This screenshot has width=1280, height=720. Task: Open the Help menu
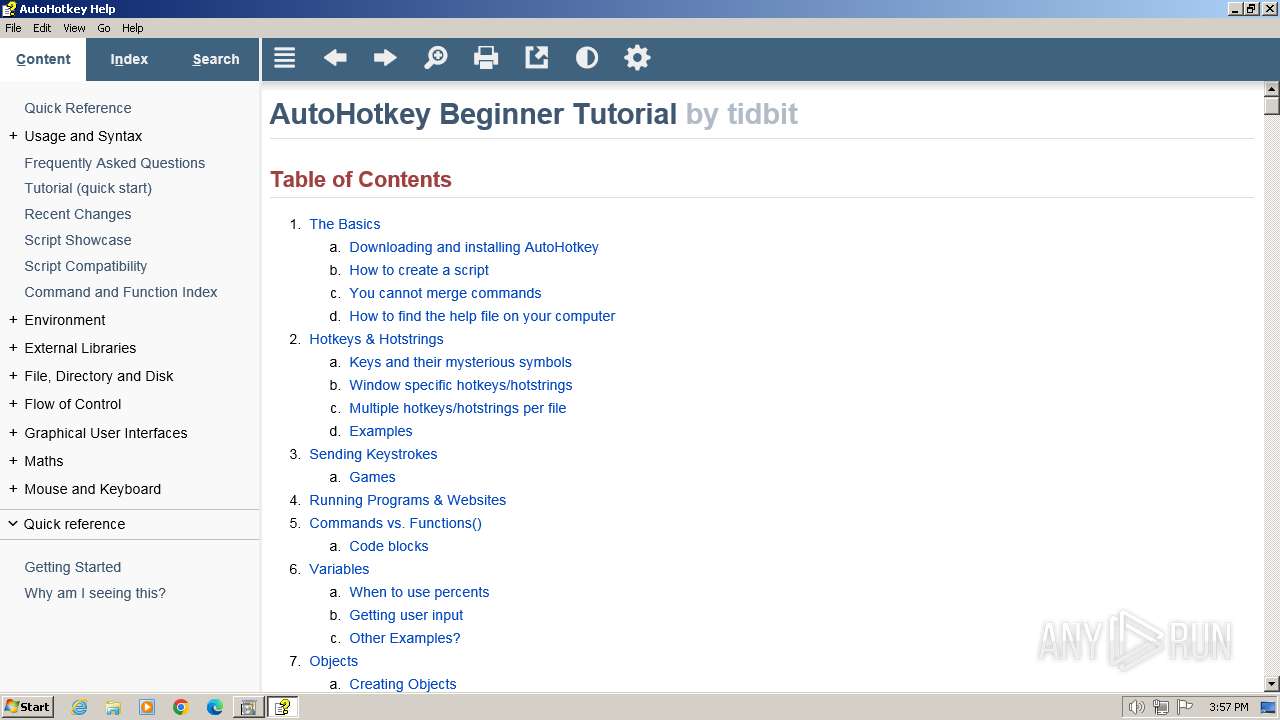[x=132, y=28]
